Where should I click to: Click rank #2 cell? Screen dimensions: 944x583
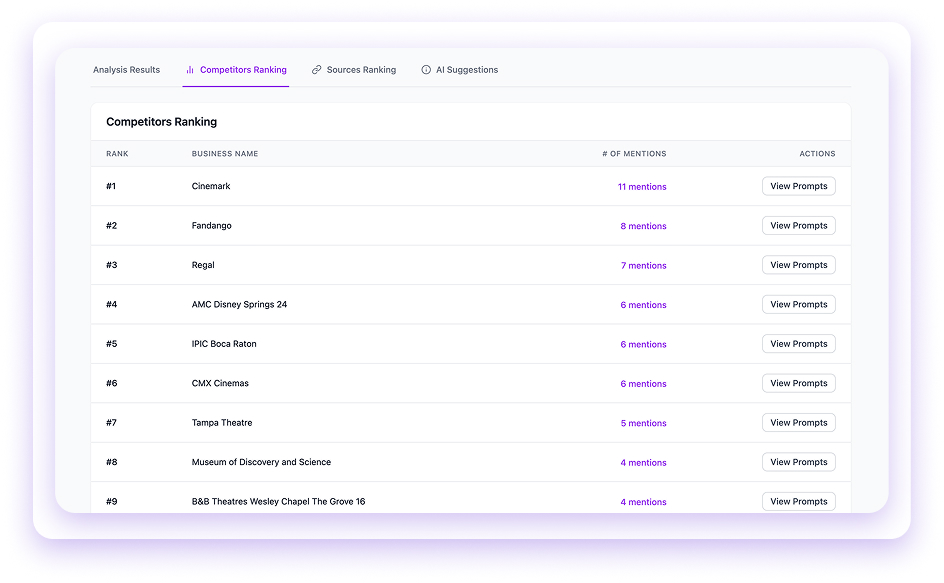point(111,225)
